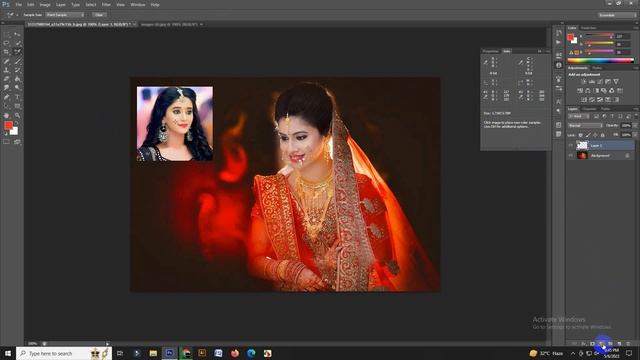Select the Rectangular Marquee tool

point(6,34)
